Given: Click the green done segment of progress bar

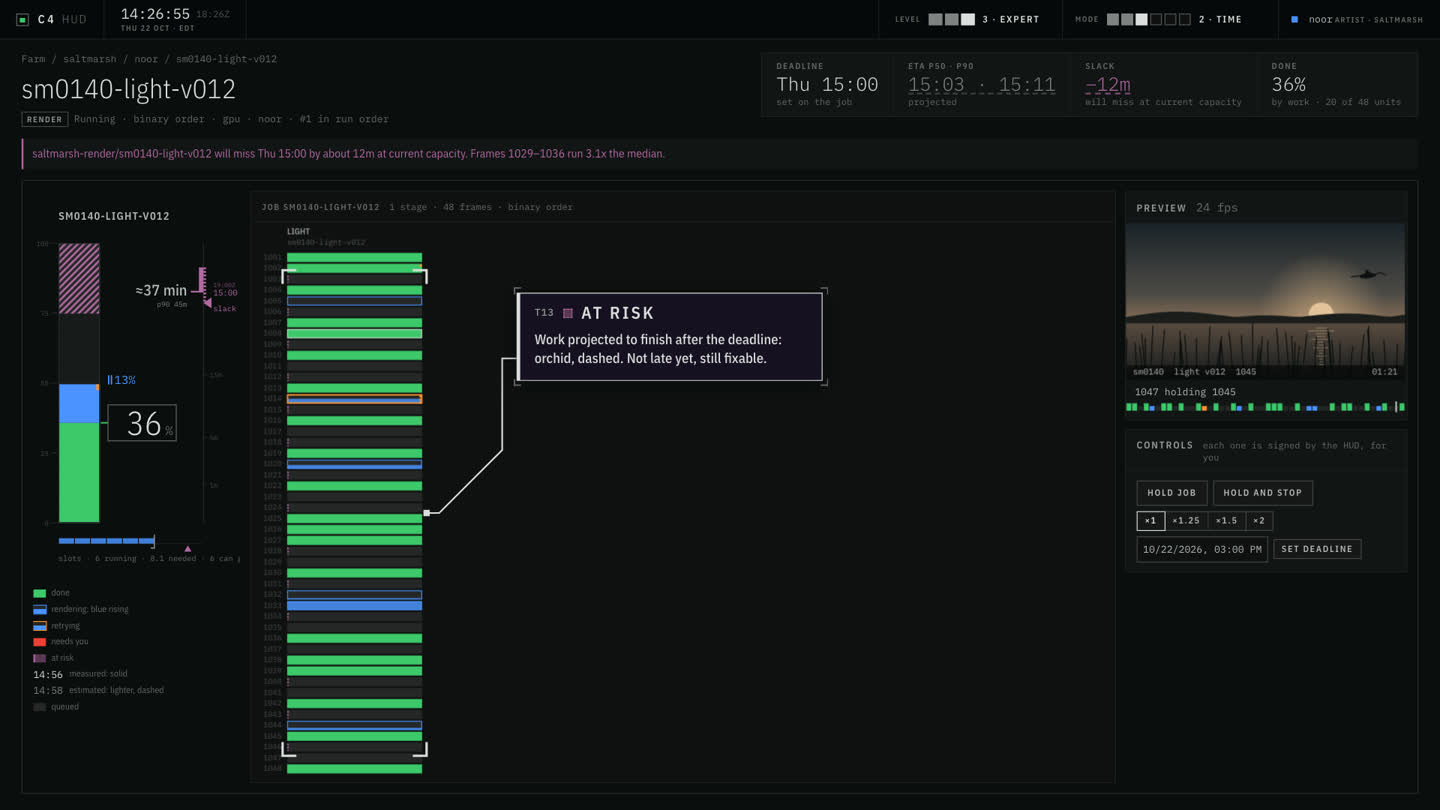Looking at the screenshot, I should pos(79,472).
